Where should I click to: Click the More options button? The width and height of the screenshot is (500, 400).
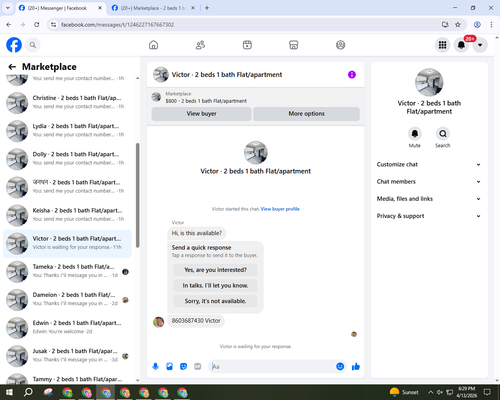(306, 114)
